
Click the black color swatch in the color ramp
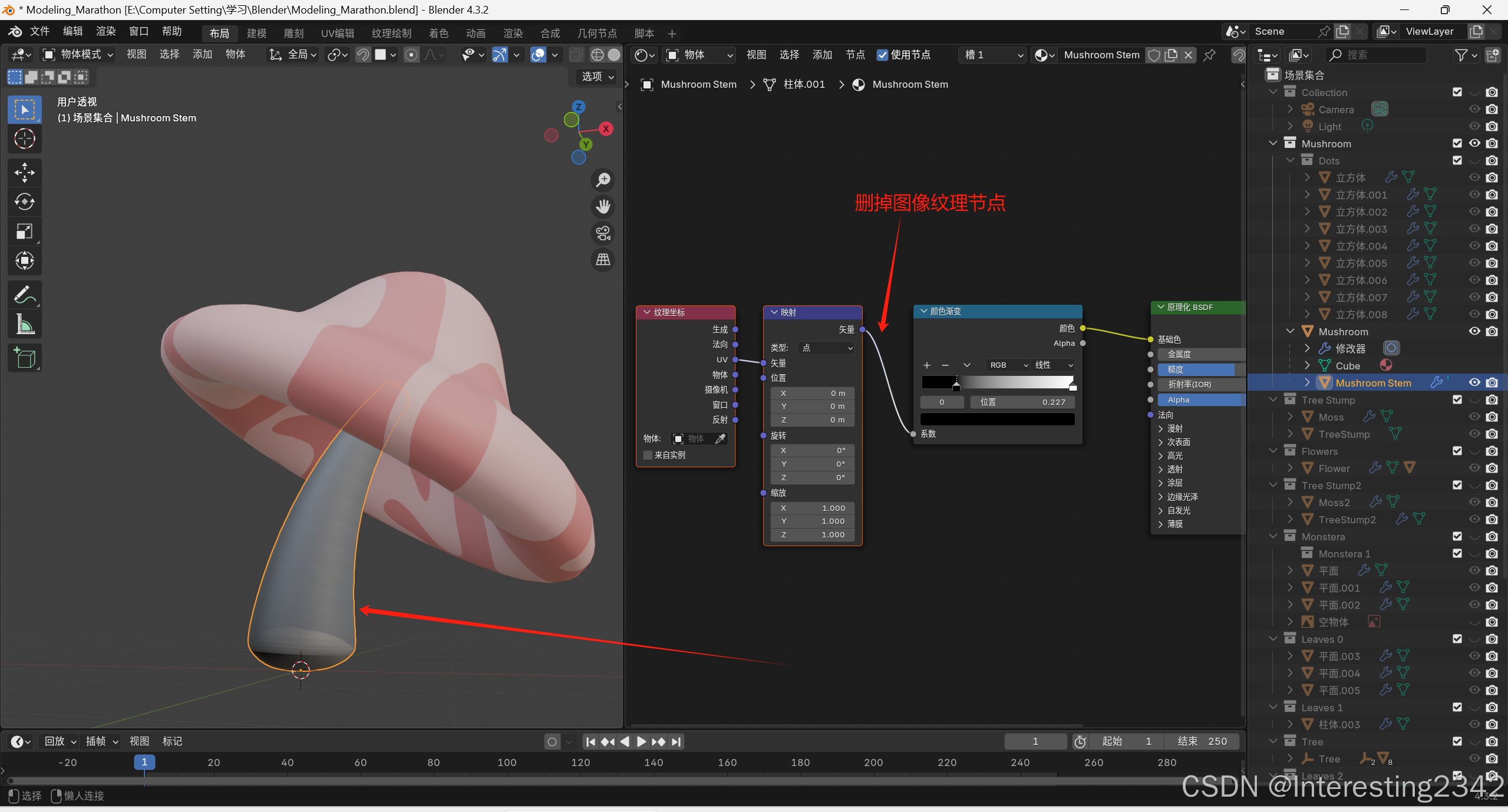click(x=997, y=419)
